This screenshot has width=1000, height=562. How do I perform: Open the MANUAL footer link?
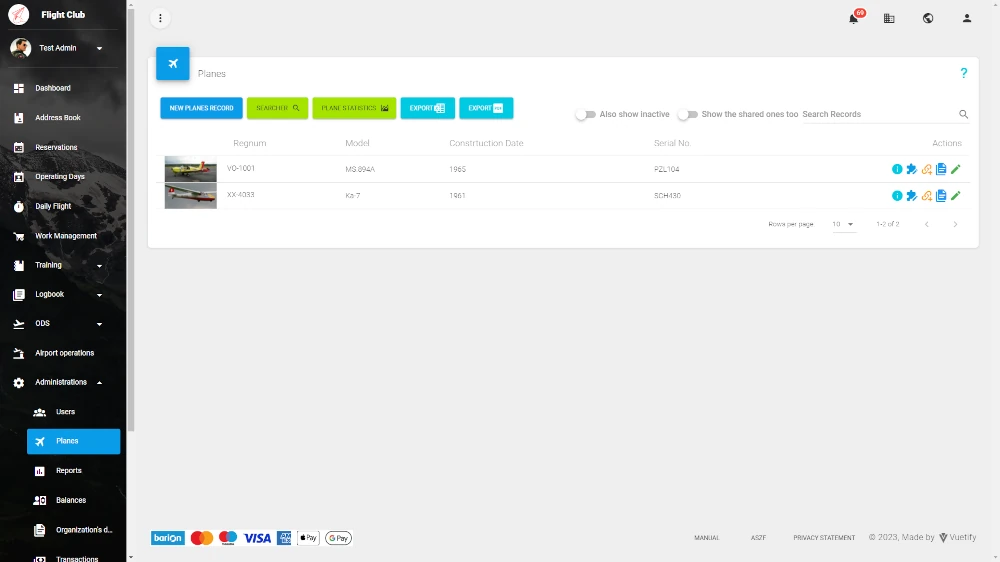click(x=707, y=538)
